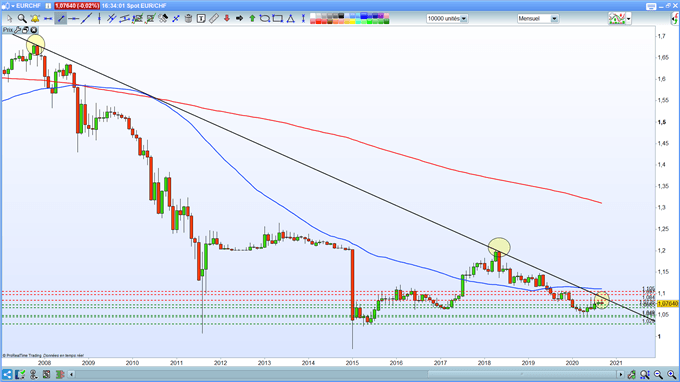680x382 pixels.
Task: Zoom out using bottom-right magnifier minus
Action: click(658, 374)
